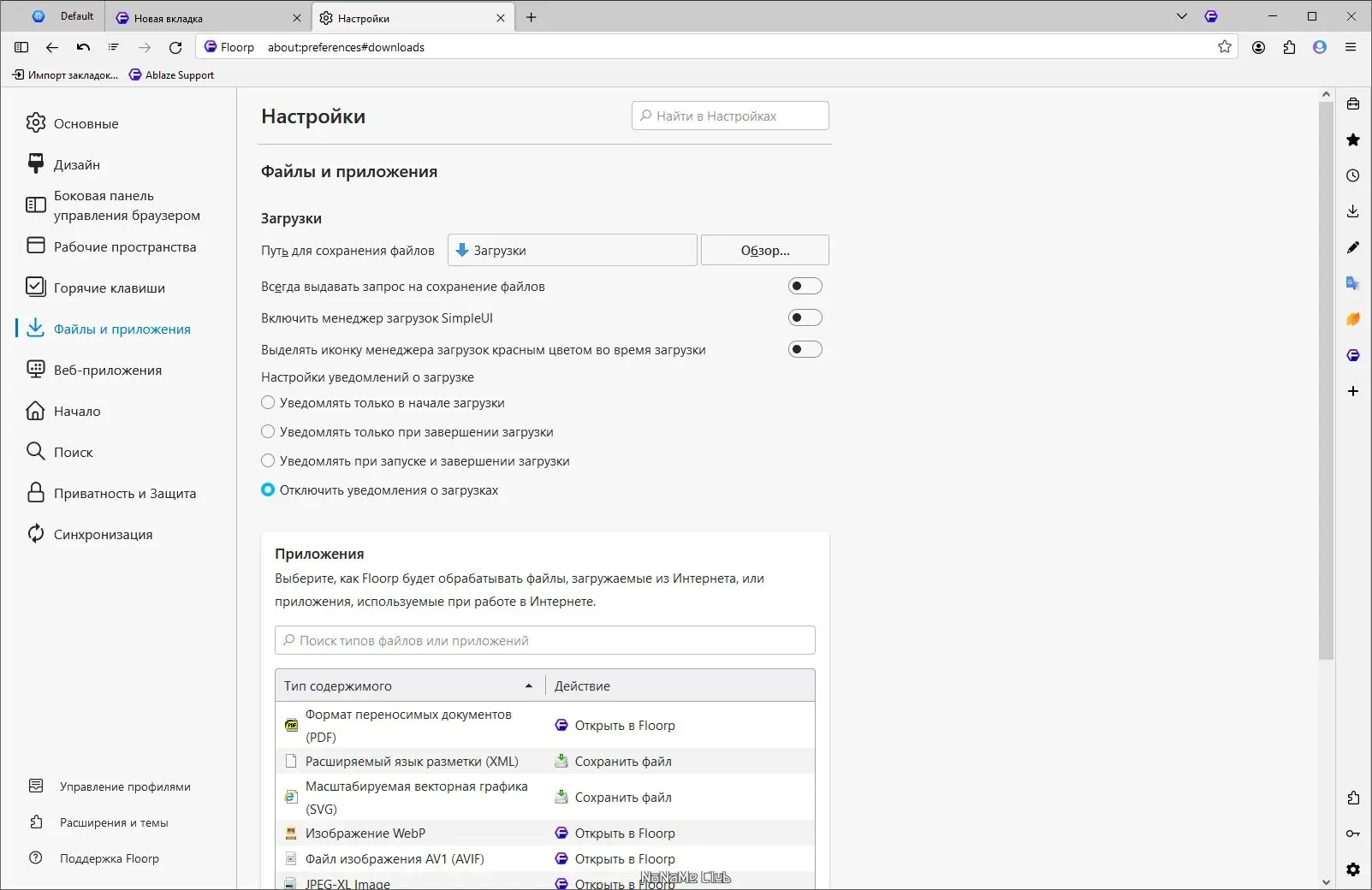
Task: Enable always ask where to save files
Action: tap(805, 286)
